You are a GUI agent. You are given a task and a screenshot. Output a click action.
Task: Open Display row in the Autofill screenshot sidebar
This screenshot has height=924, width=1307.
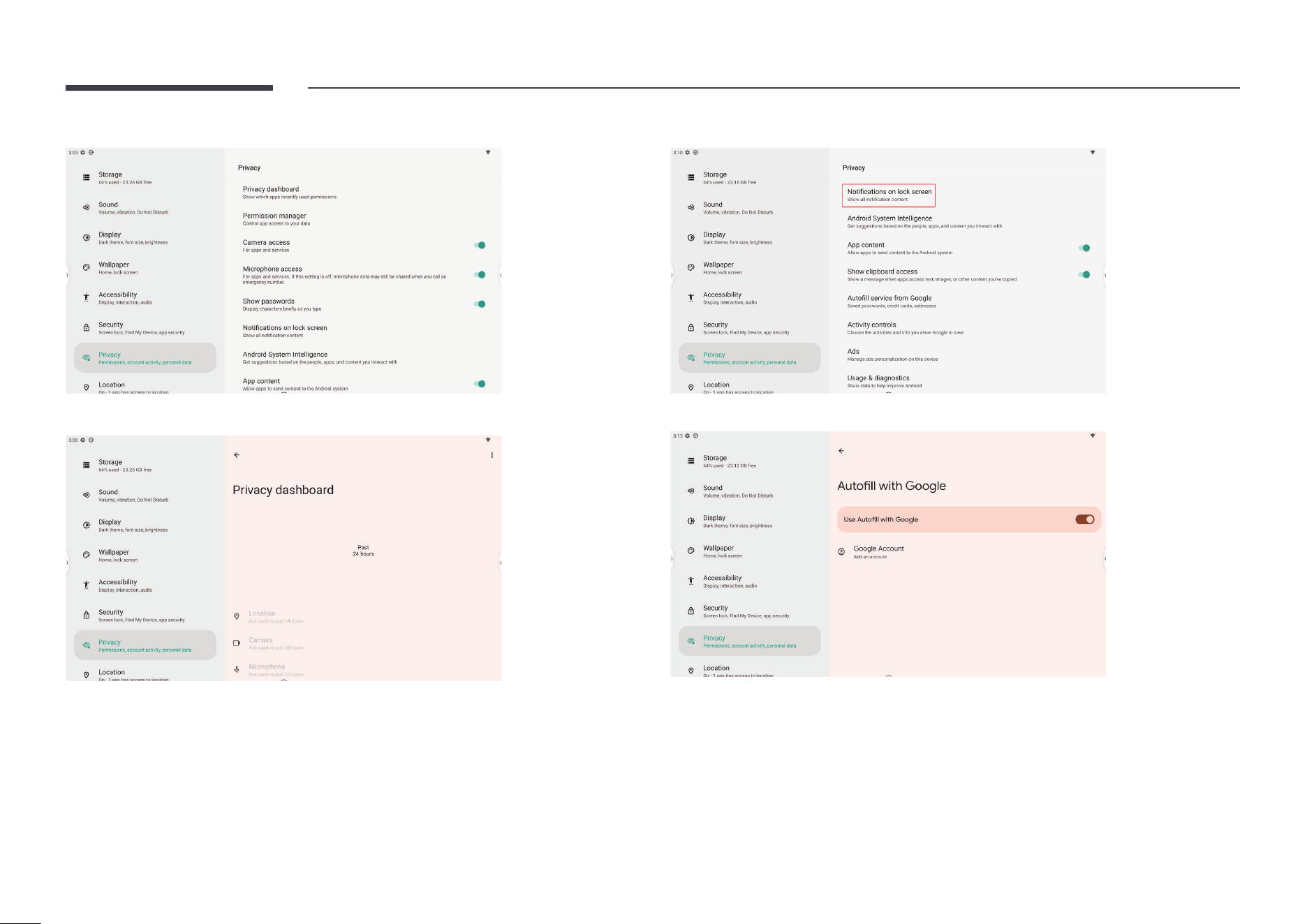coord(750,521)
